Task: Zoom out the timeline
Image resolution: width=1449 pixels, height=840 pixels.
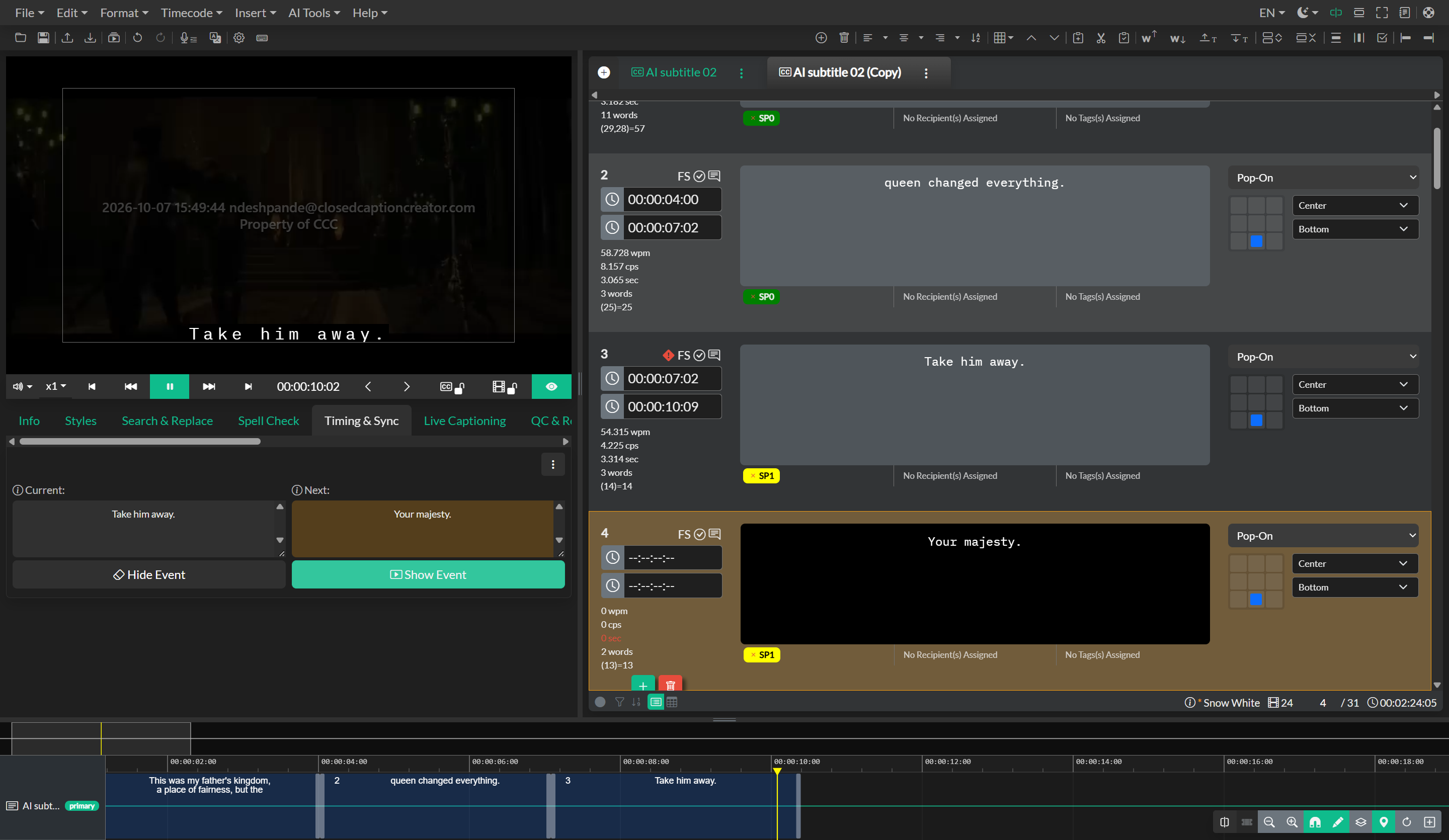Action: pyautogui.click(x=1269, y=822)
